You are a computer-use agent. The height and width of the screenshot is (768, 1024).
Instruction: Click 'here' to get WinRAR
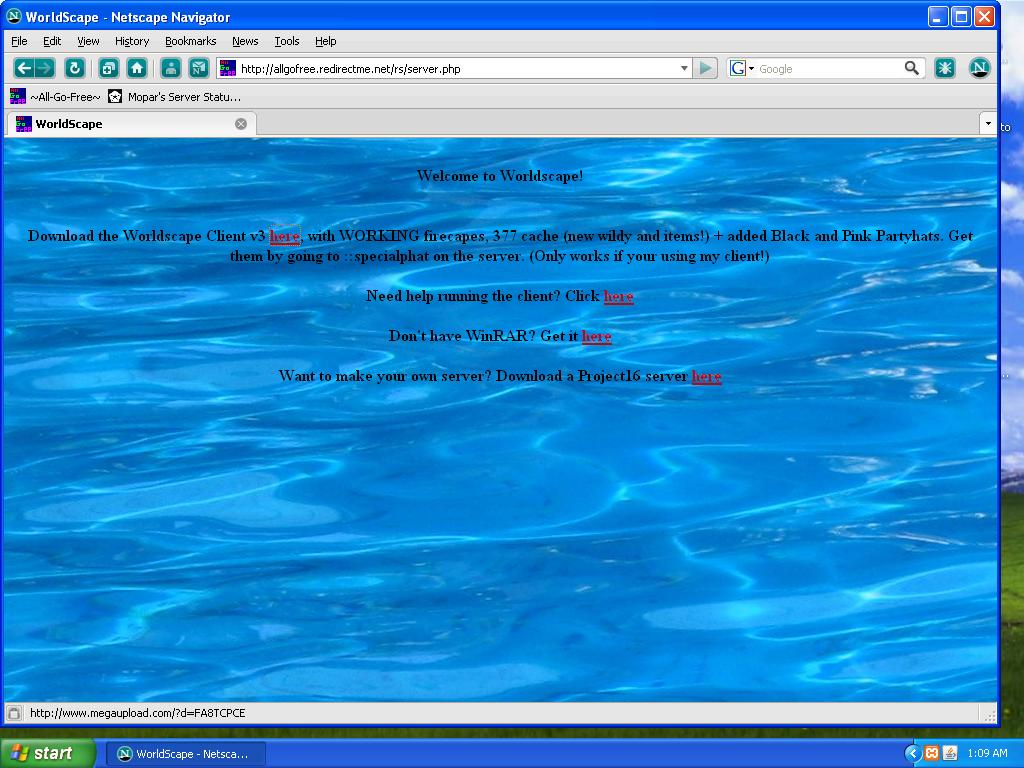click(x=596, y=336)
